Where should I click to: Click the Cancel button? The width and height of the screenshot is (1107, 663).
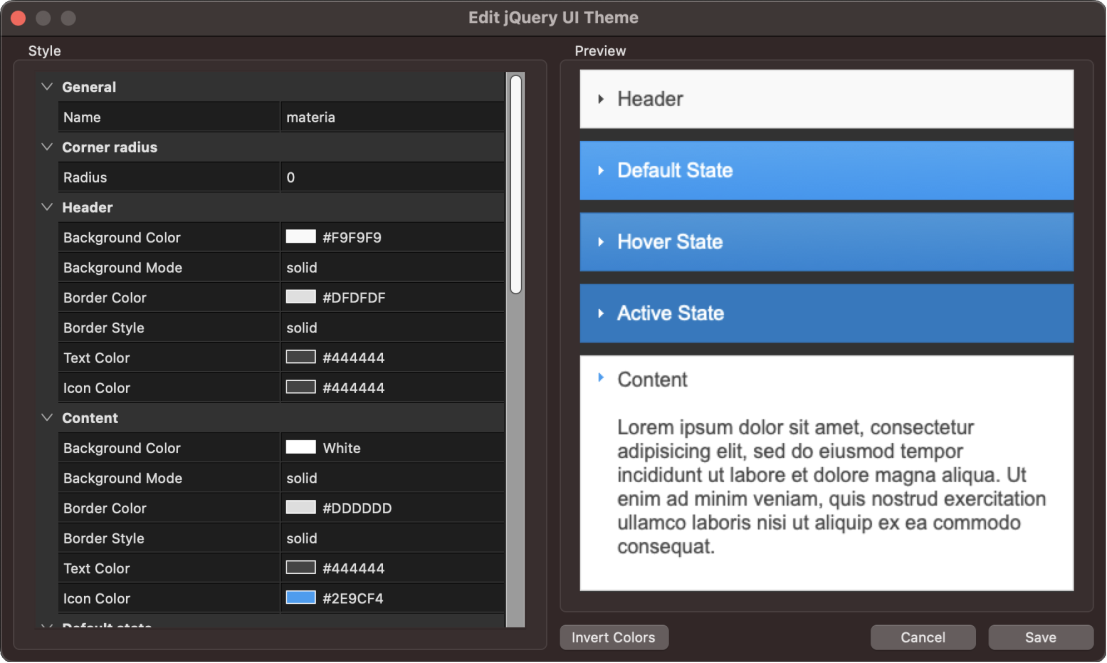click(922, 637)
